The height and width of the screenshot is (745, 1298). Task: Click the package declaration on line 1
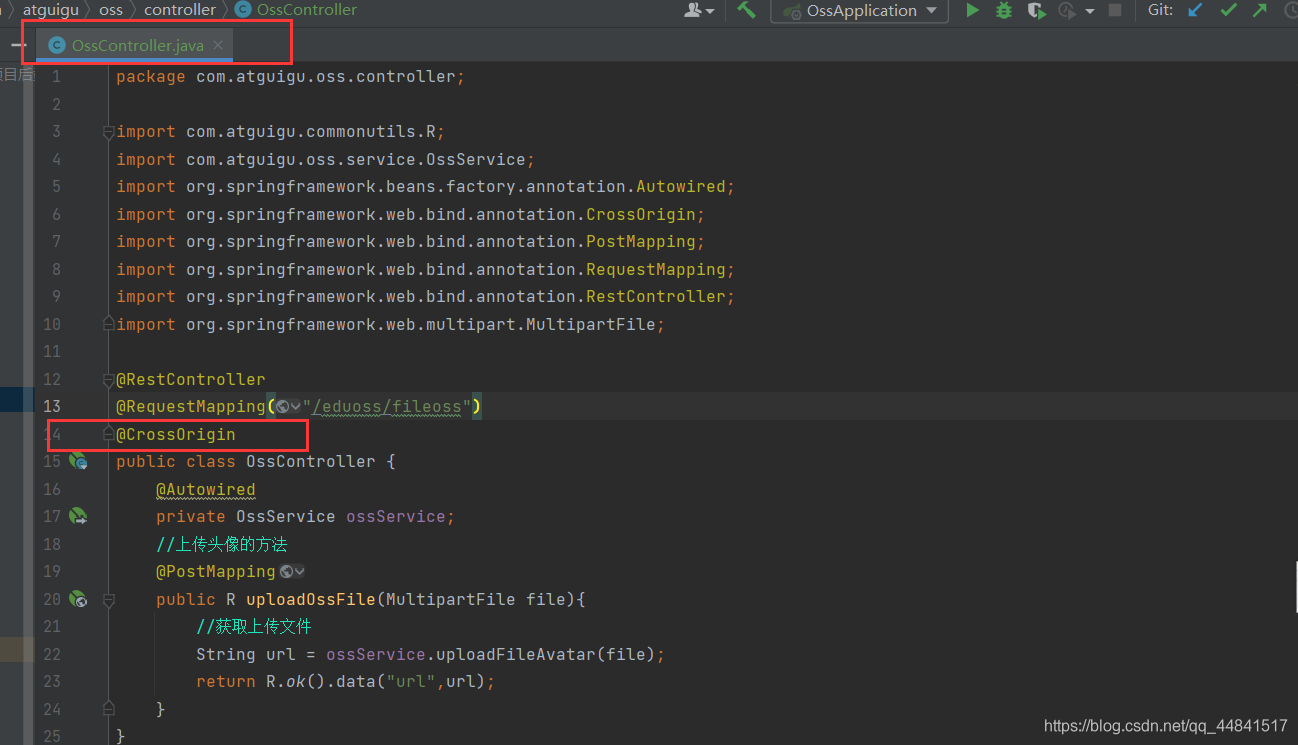click(x=290, y=77)
